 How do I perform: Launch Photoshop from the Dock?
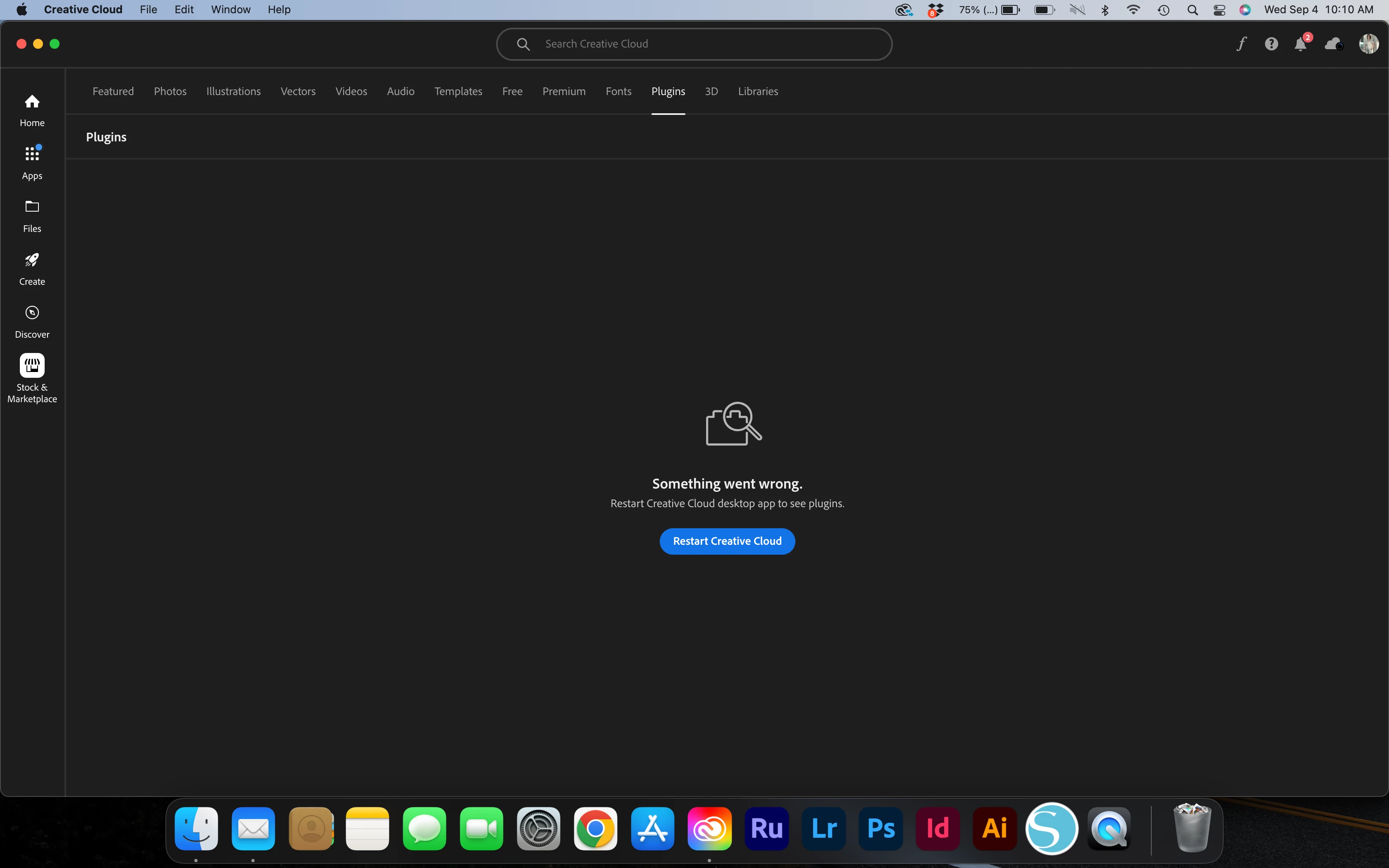881,828
